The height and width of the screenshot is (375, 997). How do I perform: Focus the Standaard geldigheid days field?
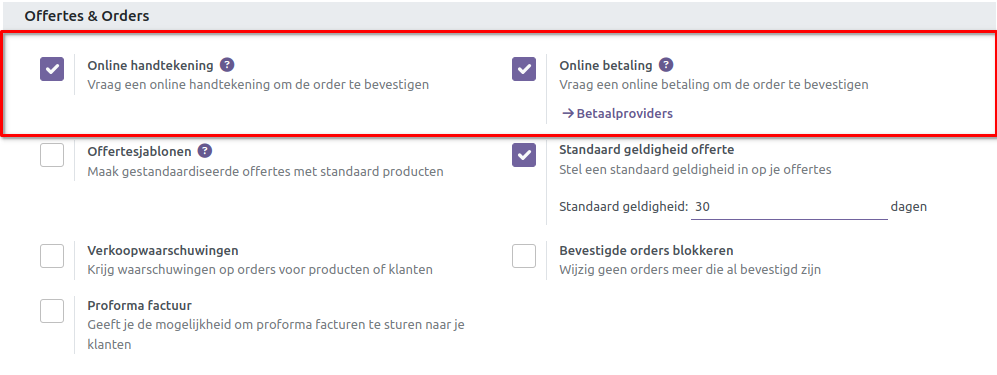(x=789, y=207)
